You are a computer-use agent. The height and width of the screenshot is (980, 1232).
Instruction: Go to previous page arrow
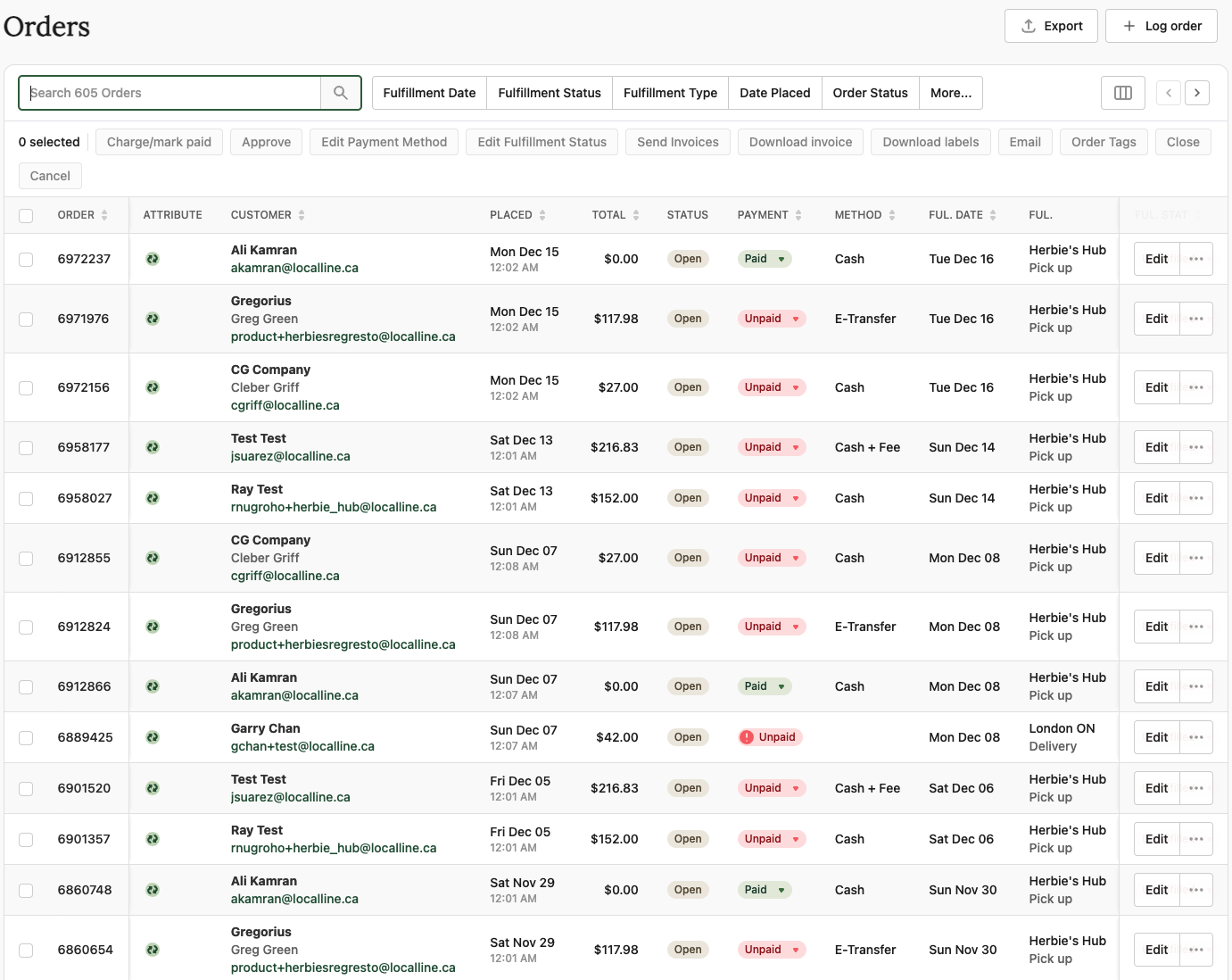1169,93
